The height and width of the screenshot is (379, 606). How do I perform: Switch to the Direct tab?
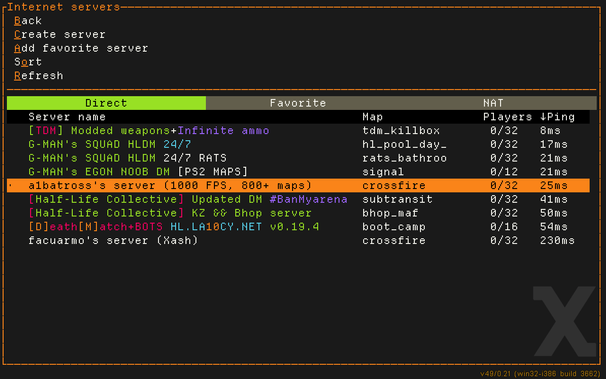(106, 103)
